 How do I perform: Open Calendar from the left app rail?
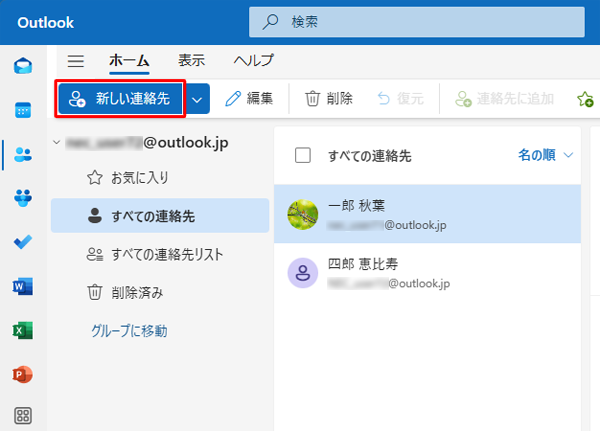point(23,110)
